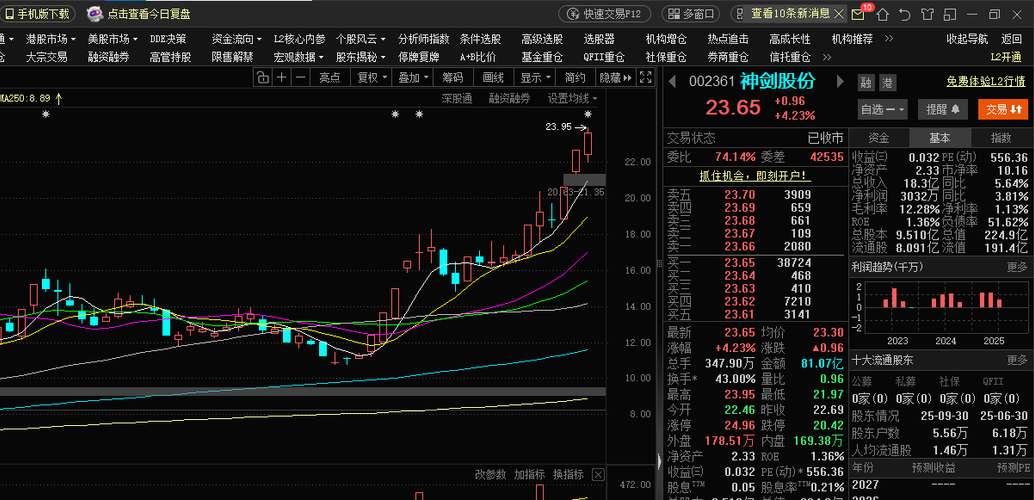Viewport: 1034px width, 500px height.
Task: Open 大宗交易 menu item
Action: pos(46,57)
